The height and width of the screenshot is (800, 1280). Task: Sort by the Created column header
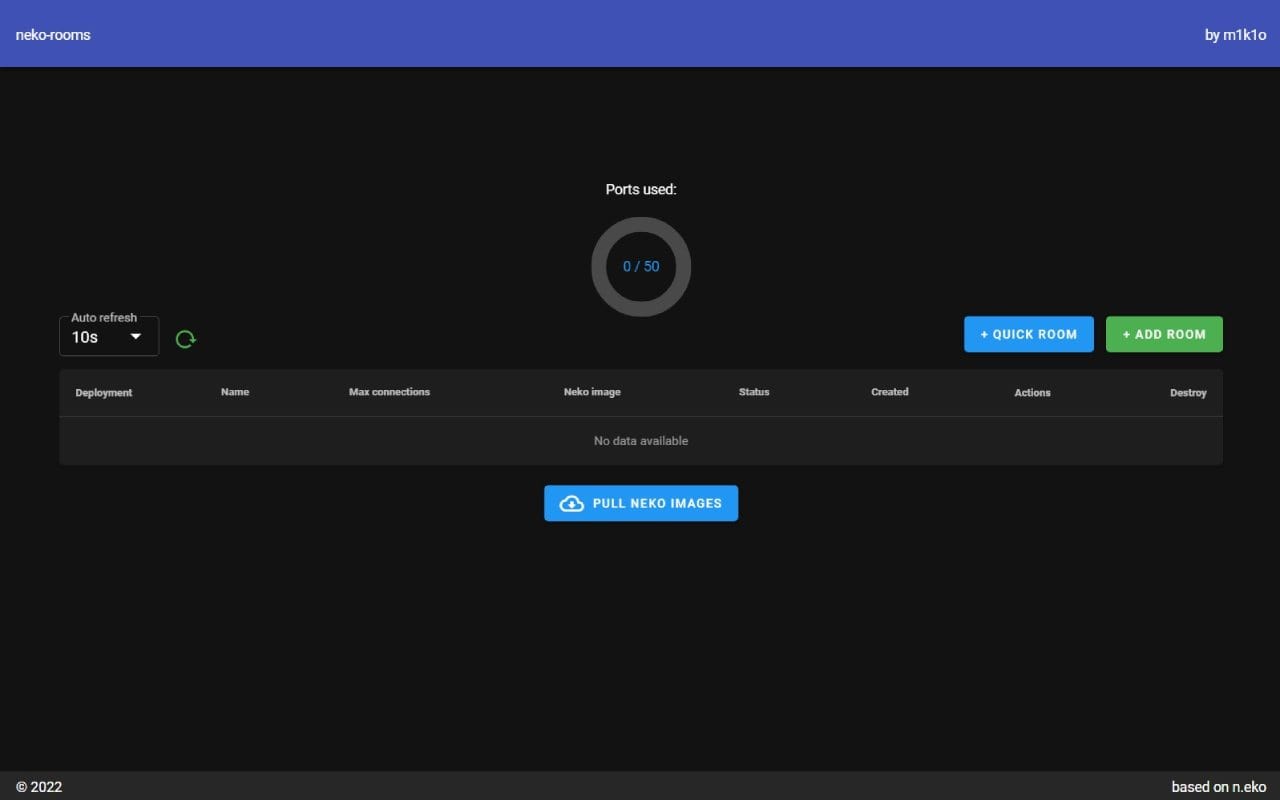(x=889, y=392)
